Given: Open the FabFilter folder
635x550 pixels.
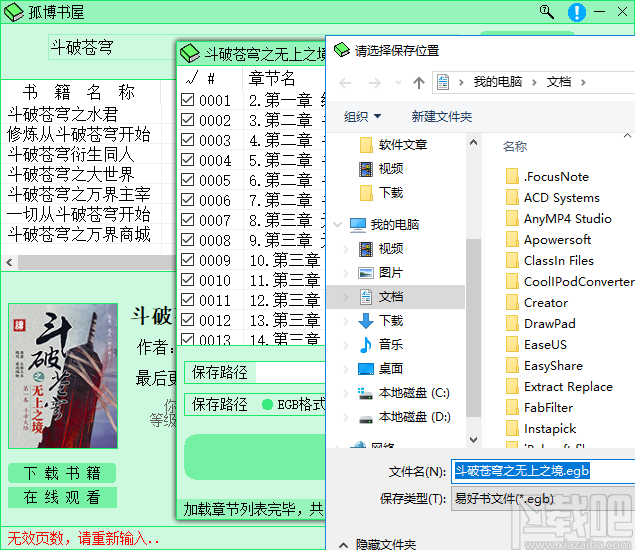Looking at the screenshot, I should [539, 407].
